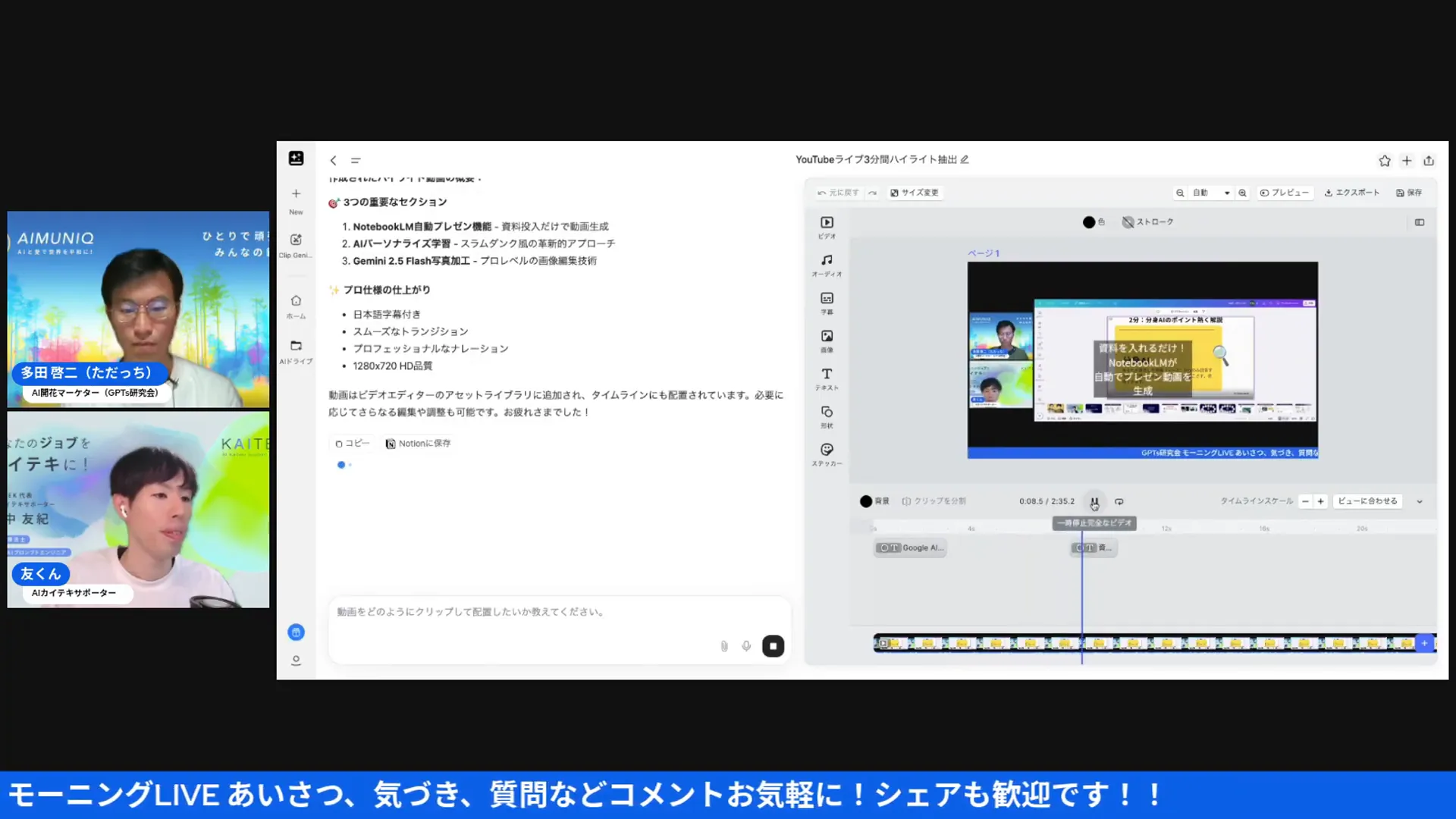Click the plus icon in top-right header
1456x819 pixels.
coord(1407,161)
